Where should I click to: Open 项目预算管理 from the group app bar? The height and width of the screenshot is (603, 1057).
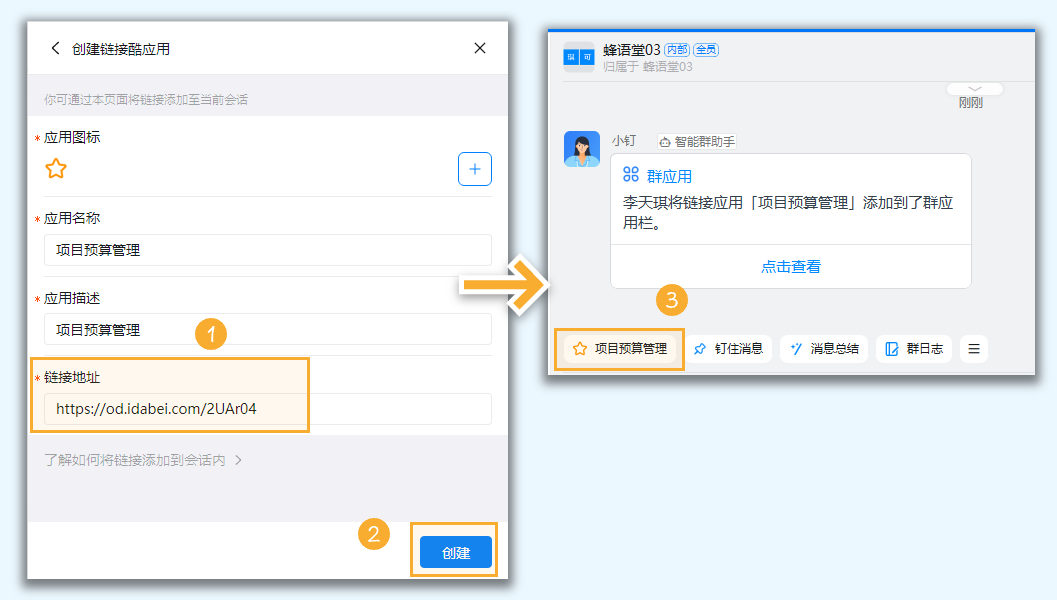pyautogui.click(x=618, y=349)
